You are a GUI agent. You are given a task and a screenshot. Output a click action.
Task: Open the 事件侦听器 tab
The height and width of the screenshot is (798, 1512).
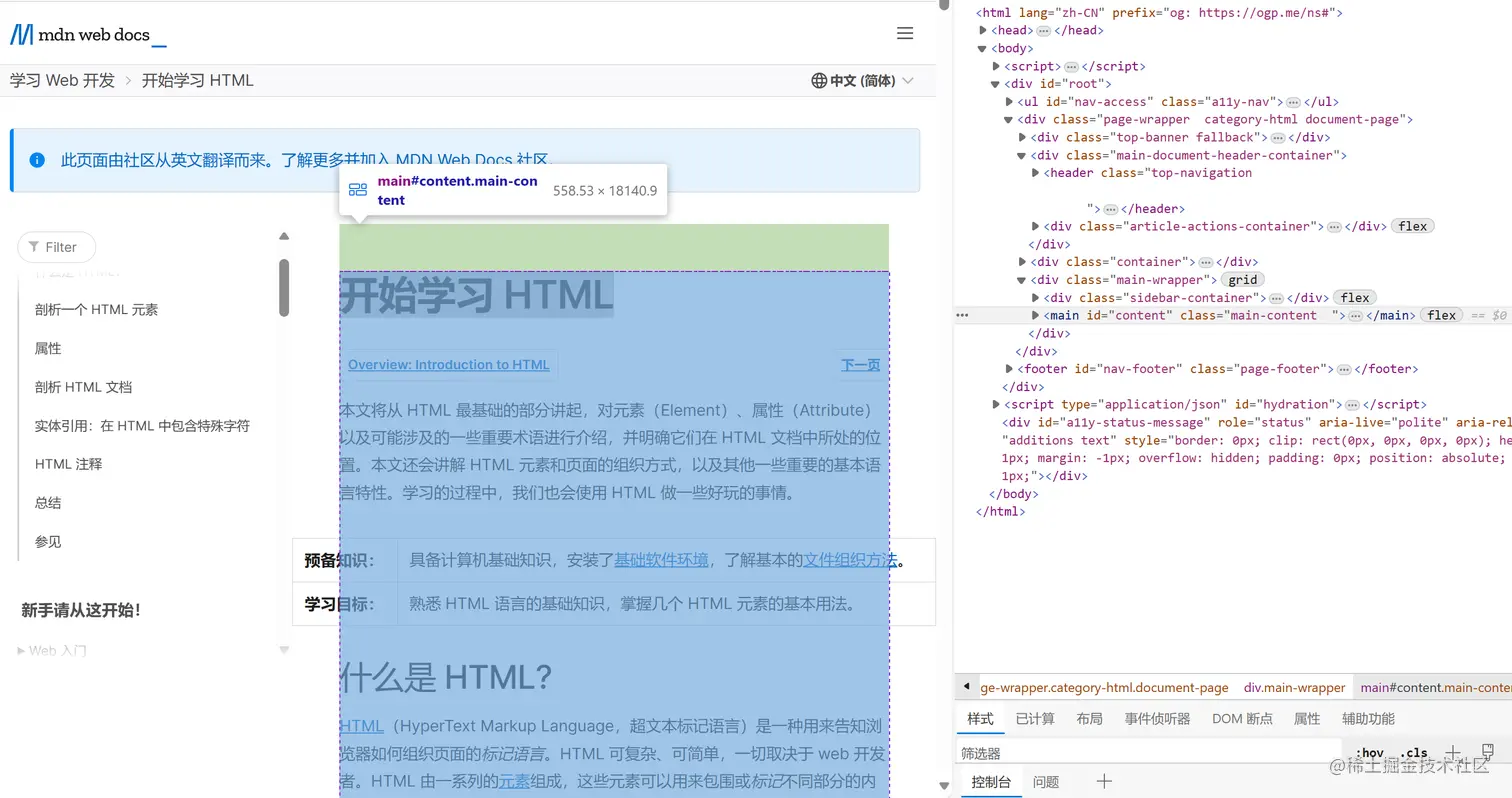pos(1157,719)
